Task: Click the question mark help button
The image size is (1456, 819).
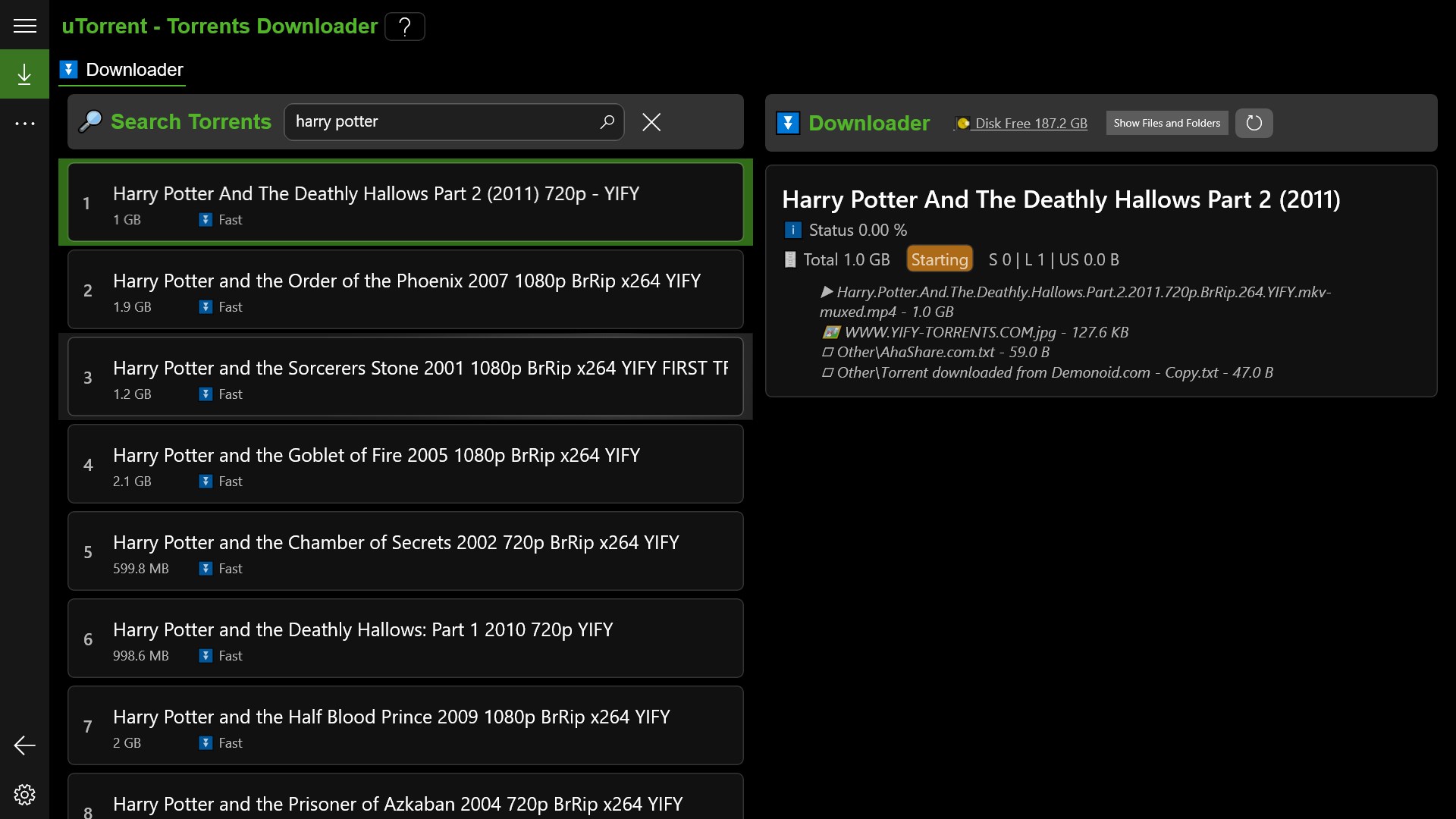Action: pyautogui.click(x=405, y=27)
